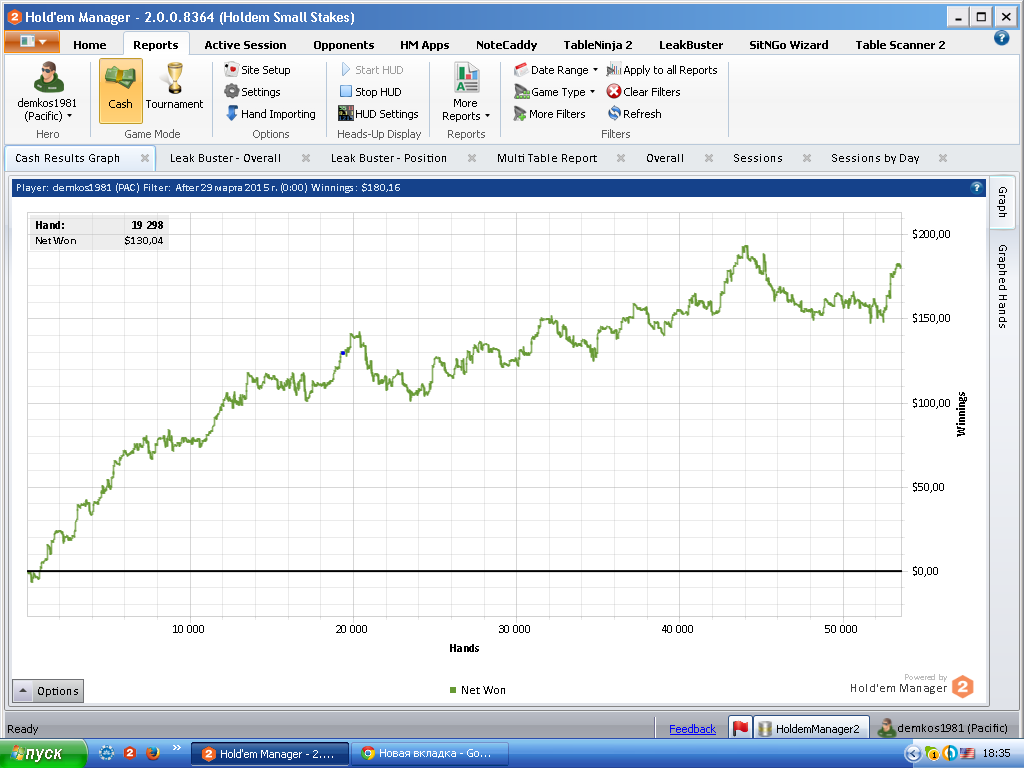Close the Sessions report tab
Viewport: 1024px width, 768px height.
coord(807,158)
